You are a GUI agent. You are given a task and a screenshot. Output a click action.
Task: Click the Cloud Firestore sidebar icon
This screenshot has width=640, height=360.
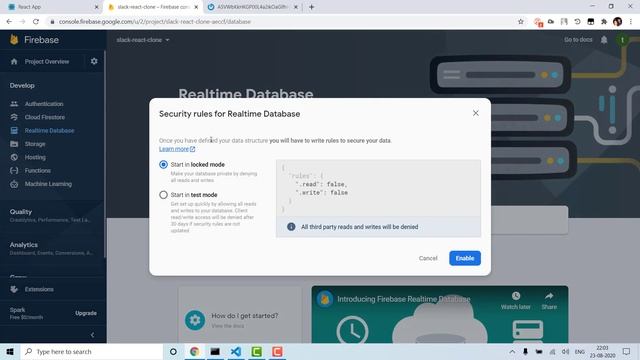tap(14, 117)
